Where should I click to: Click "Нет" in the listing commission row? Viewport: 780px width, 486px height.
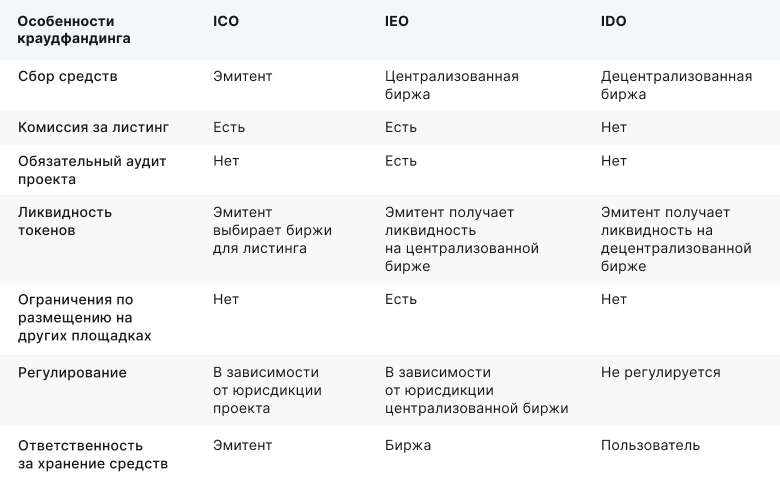click(614, 128)
